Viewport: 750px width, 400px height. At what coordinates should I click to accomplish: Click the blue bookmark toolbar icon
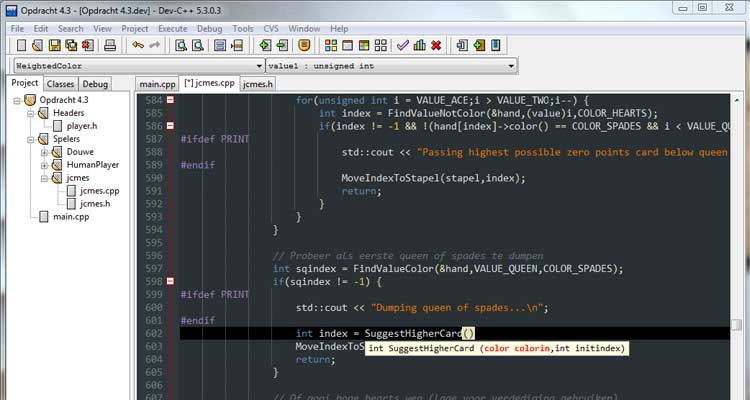[496, 45]
